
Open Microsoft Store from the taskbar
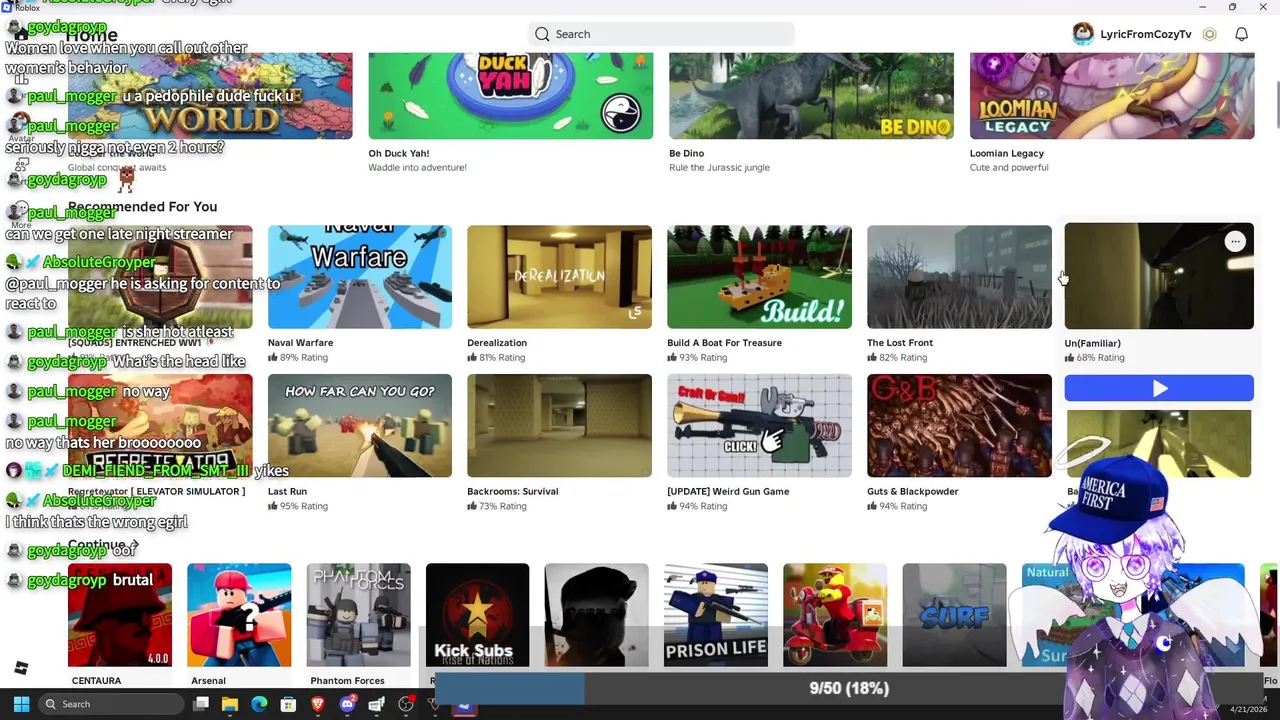[288, 704]
